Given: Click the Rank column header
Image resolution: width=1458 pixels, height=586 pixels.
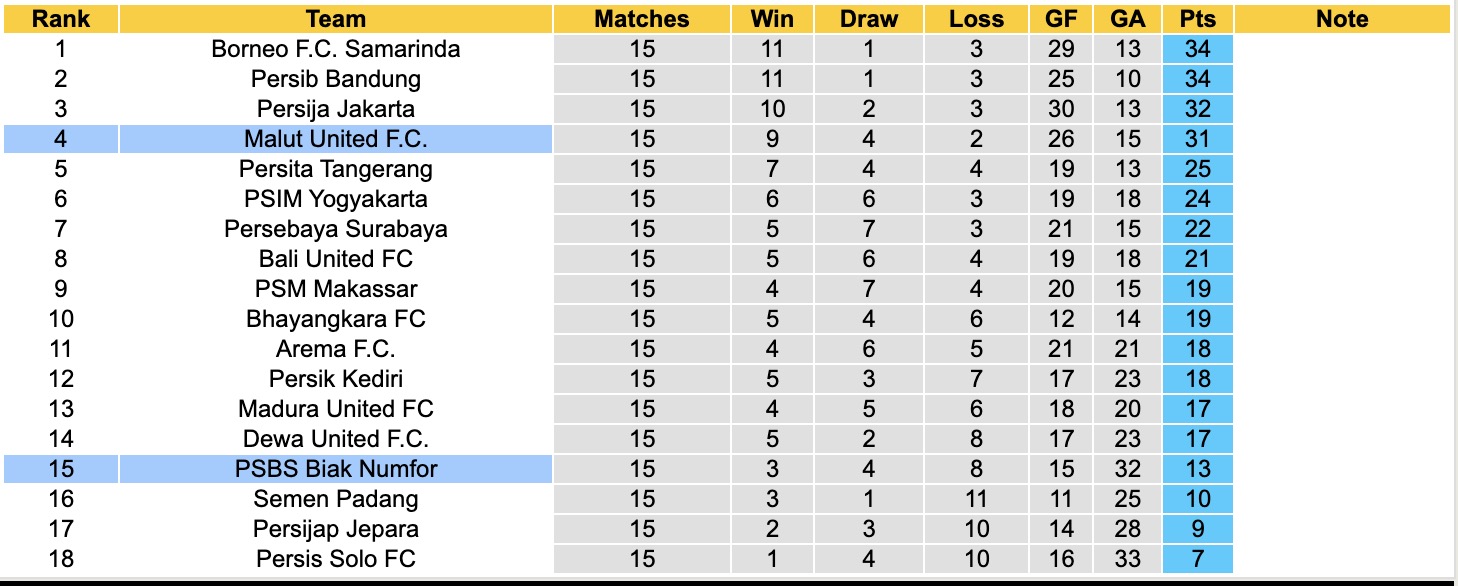Looking at the screenshot, I should (x=60, y=19).
